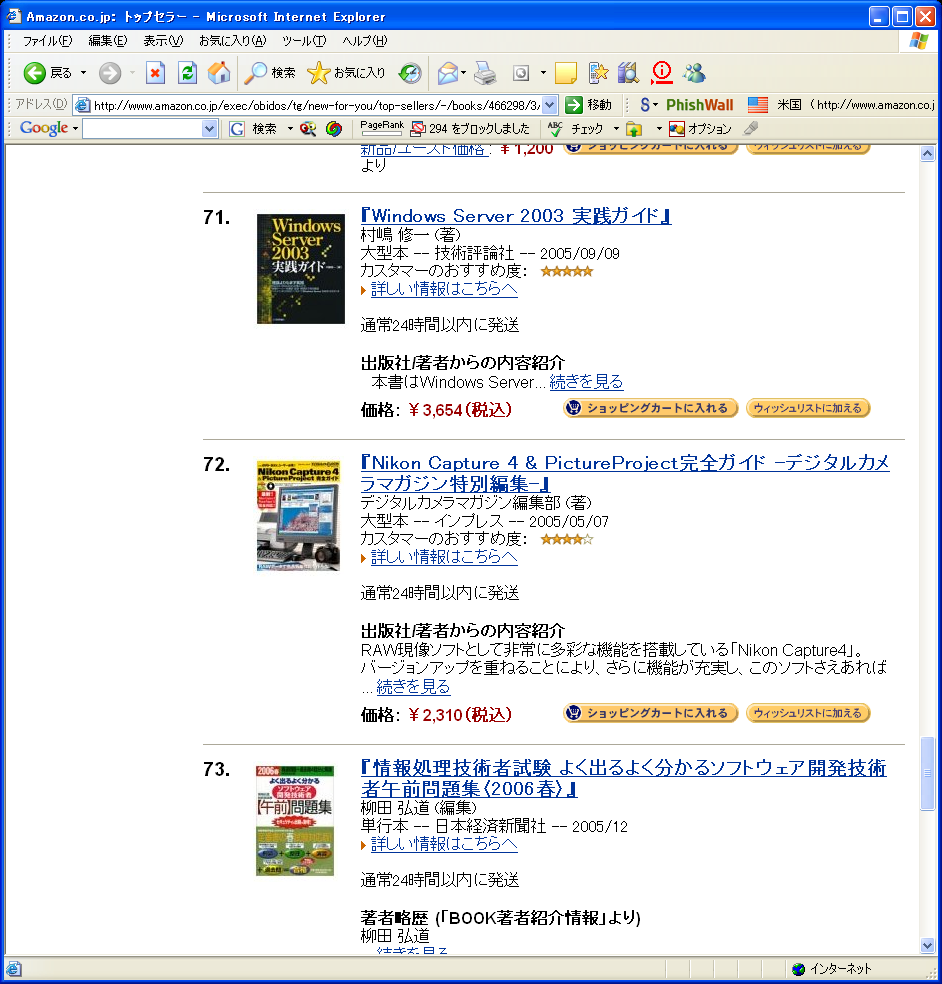Click 移動 Go button beside address bar
Screen dimensions: 942x984
point(589,105)
